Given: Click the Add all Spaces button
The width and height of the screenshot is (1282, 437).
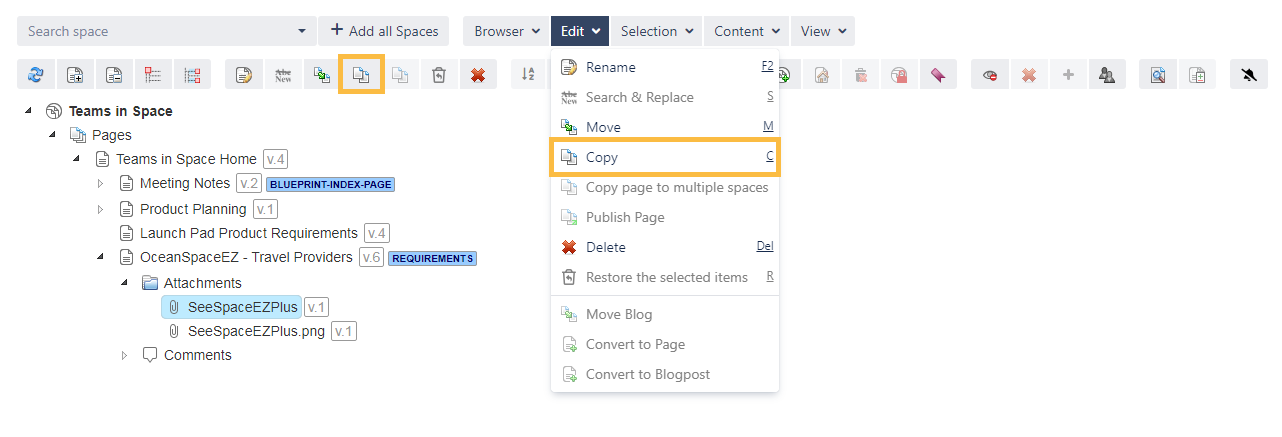Looking at the screenshot, I should coord(384,31).
